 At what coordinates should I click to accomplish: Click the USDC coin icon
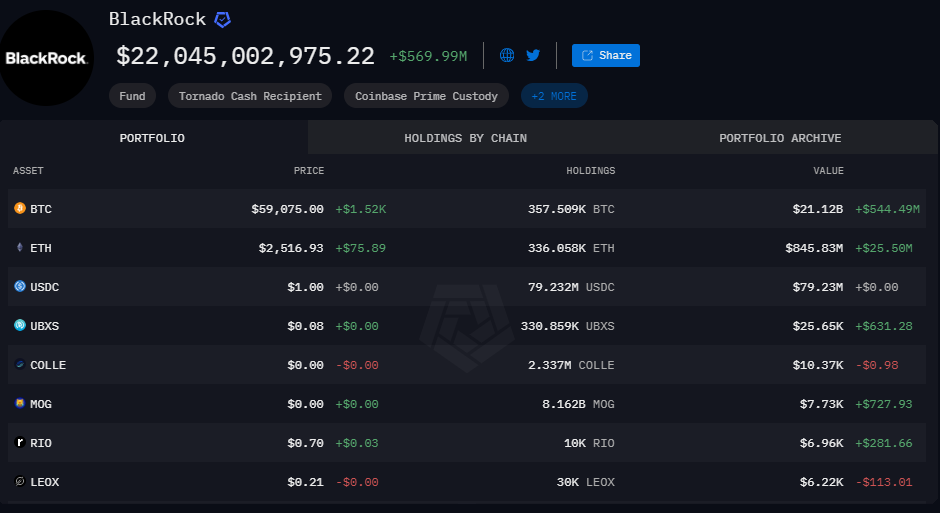pos(20,286)
